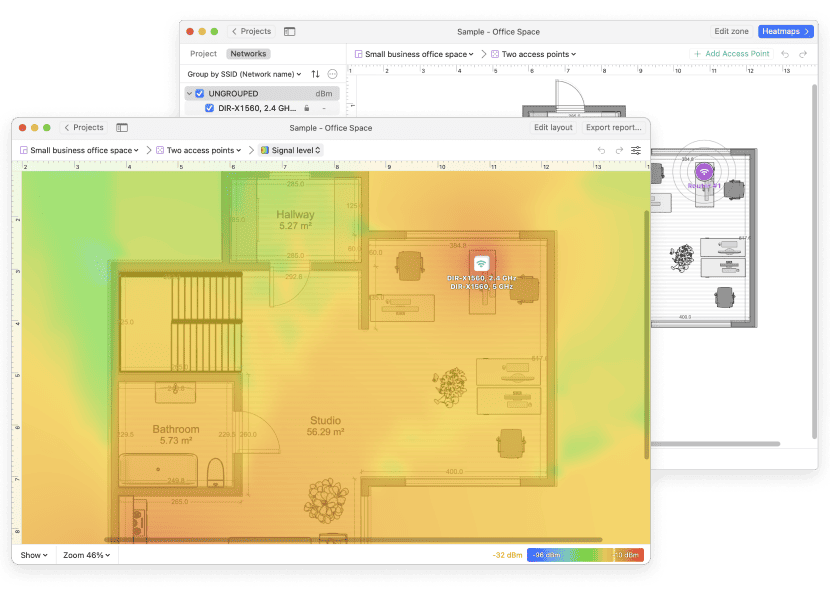Click the Export report button

pos(613,128)
